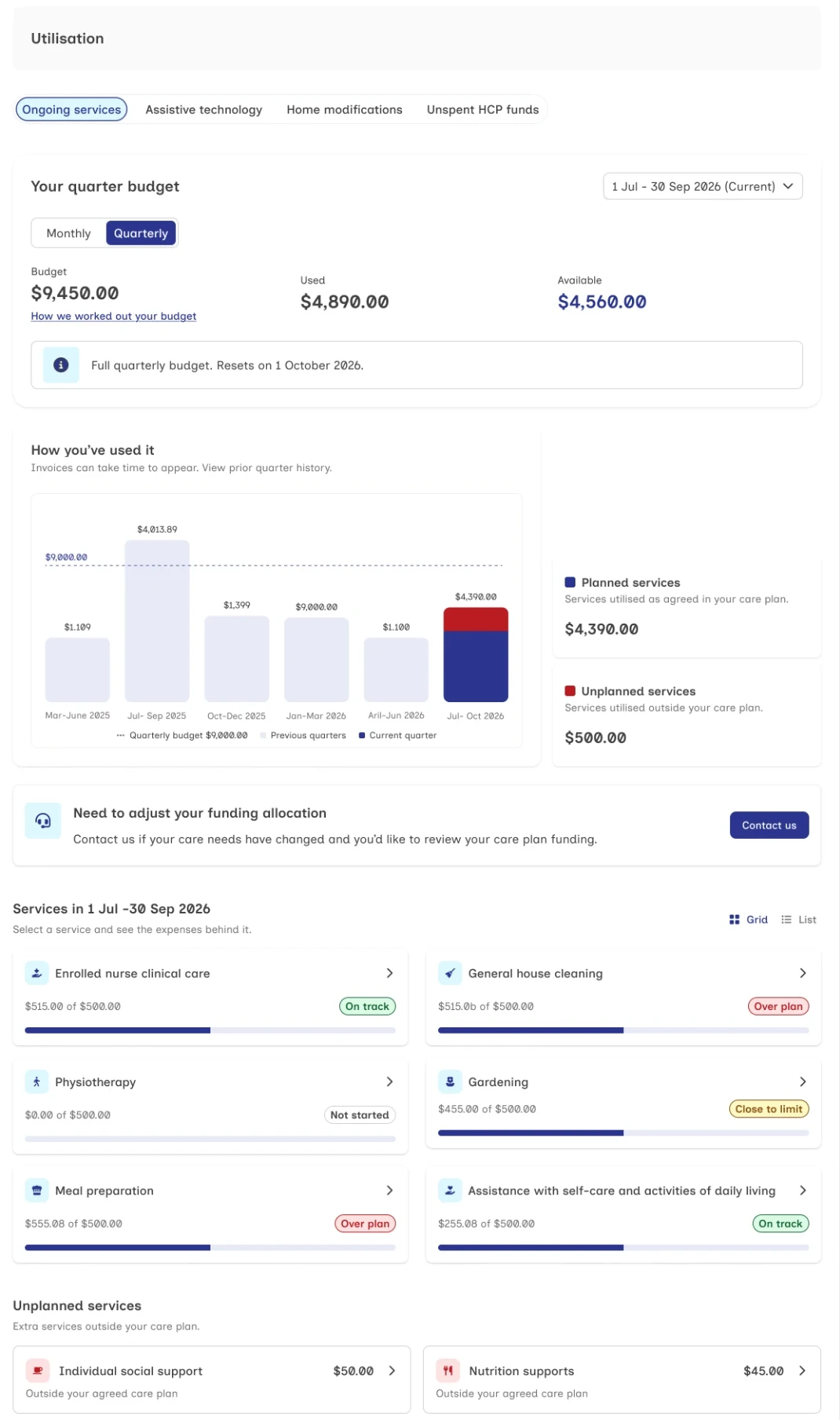This screenshot has height=1420, width=840.
Task: Click the $45.00 Nutrition supports amount
Action: pyautogui.click(x=764, y=1371)
